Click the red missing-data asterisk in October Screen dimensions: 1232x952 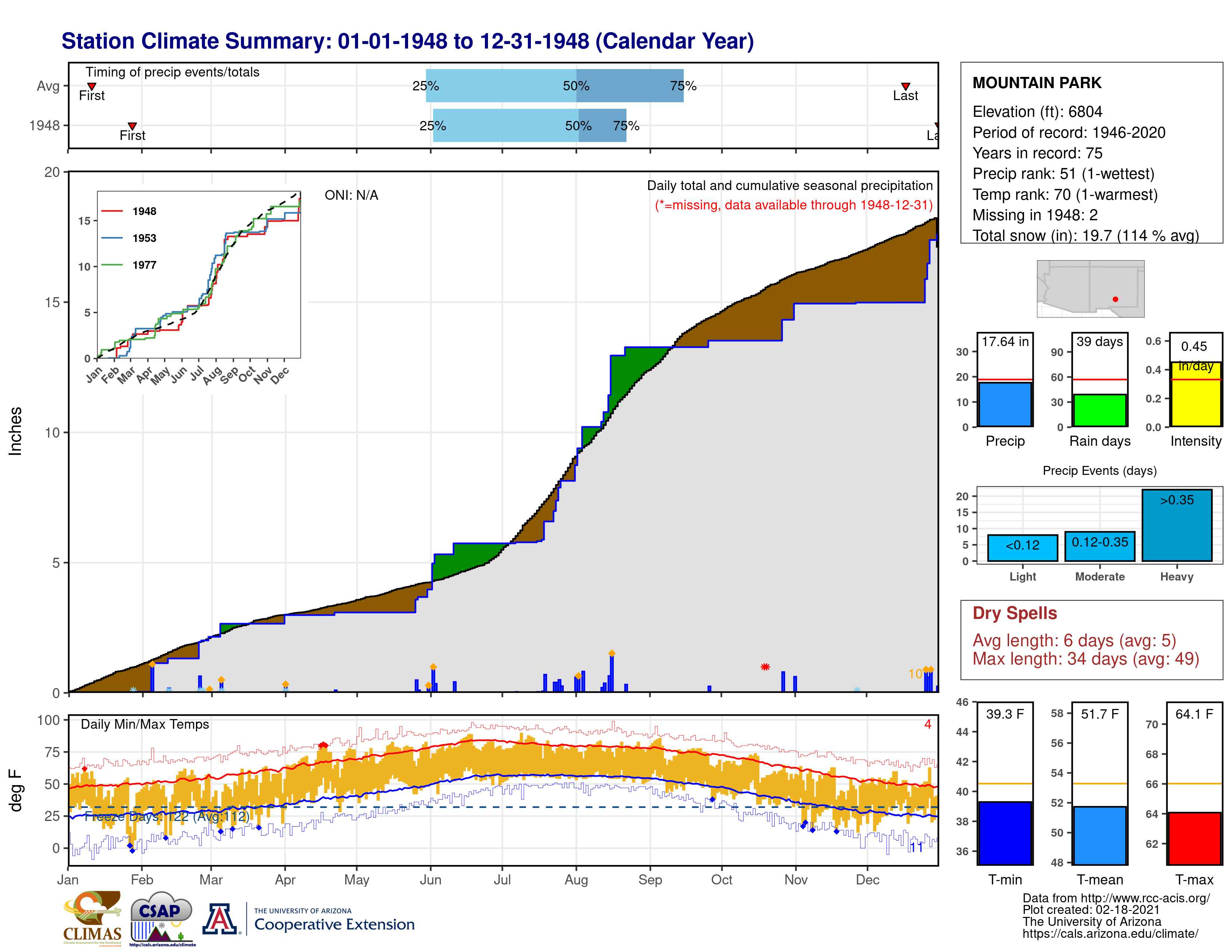pyautogui.click(x=765, y=667)
